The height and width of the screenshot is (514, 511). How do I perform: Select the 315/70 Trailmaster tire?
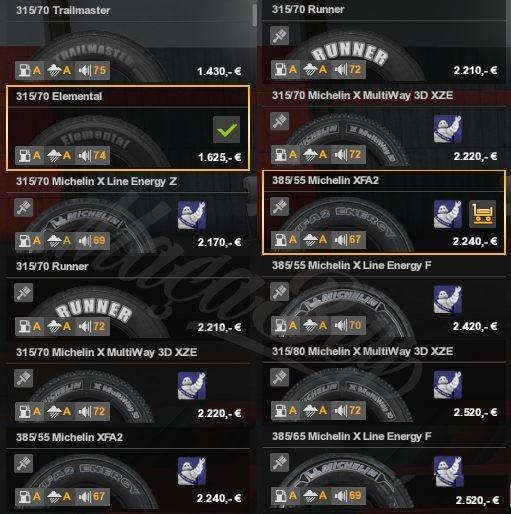pyautogui.click(x=128, y=41)
